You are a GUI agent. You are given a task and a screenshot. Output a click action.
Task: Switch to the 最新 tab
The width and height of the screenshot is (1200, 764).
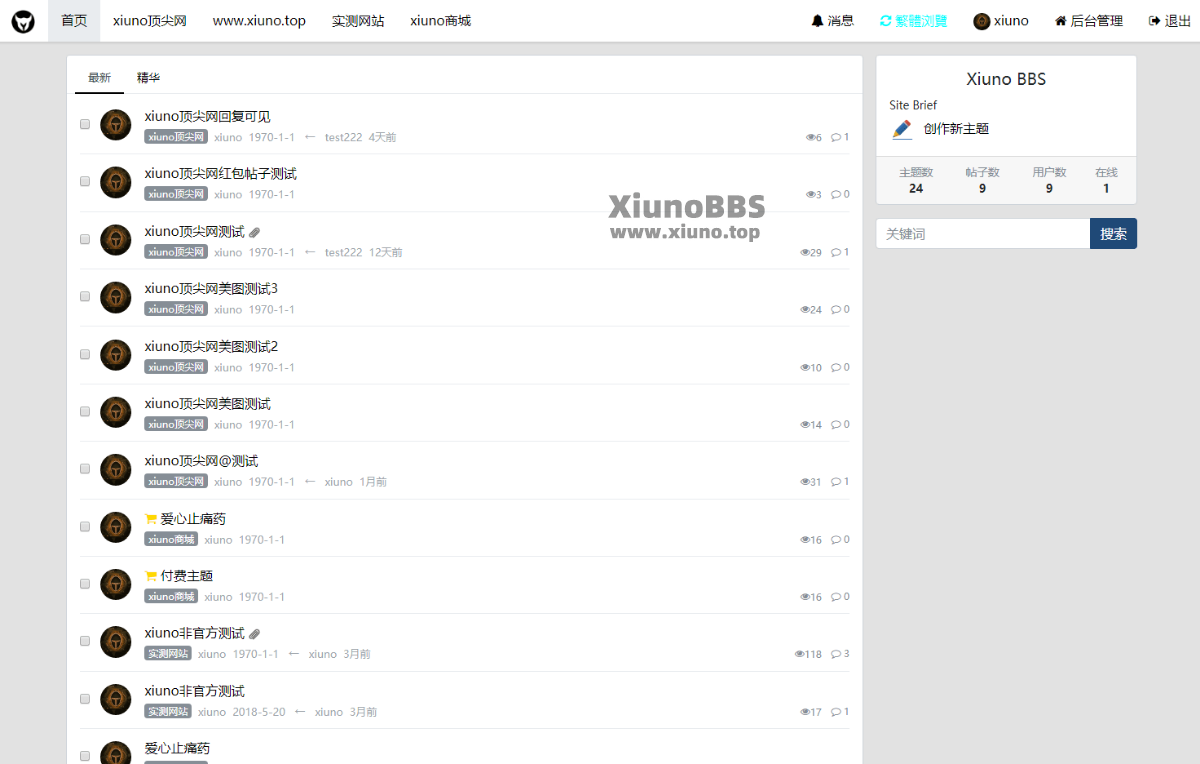click(x=99, y=77)
